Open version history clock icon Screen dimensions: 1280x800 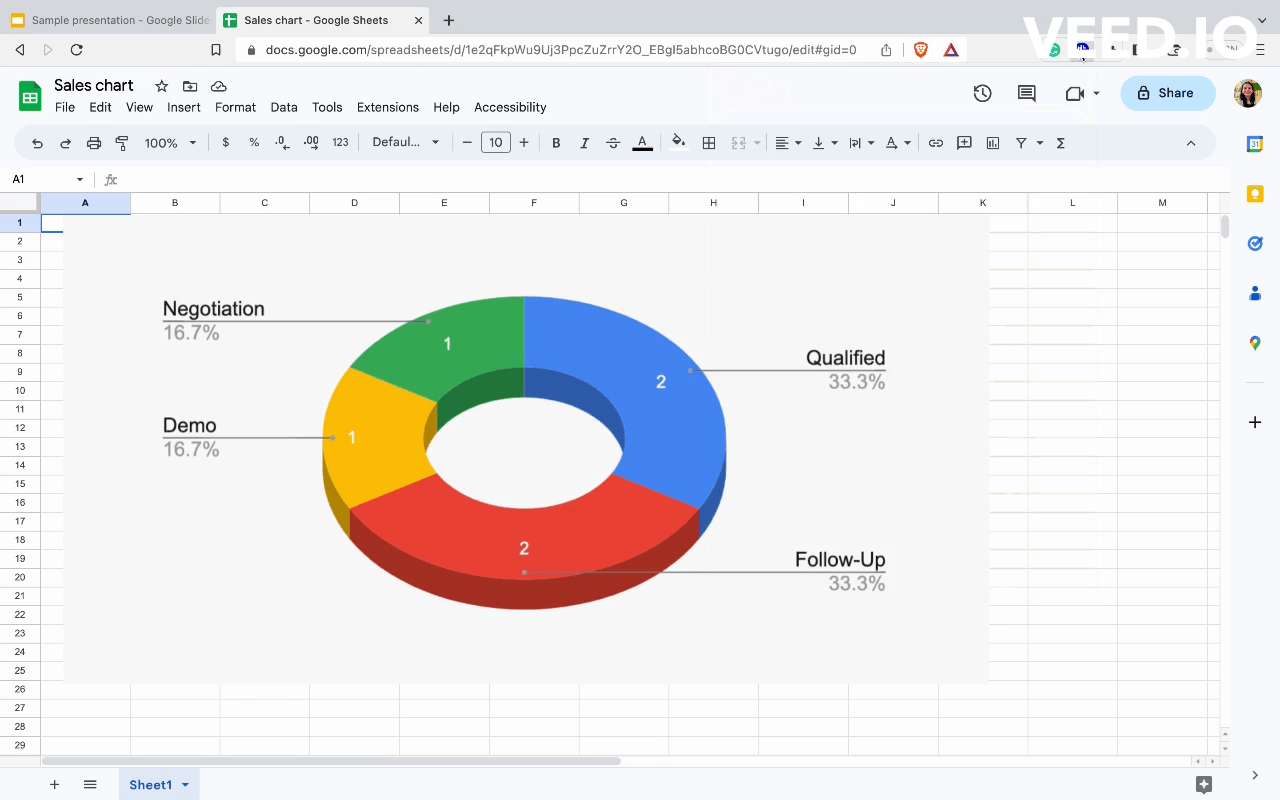pyautogui.click(x=983, y=93)
